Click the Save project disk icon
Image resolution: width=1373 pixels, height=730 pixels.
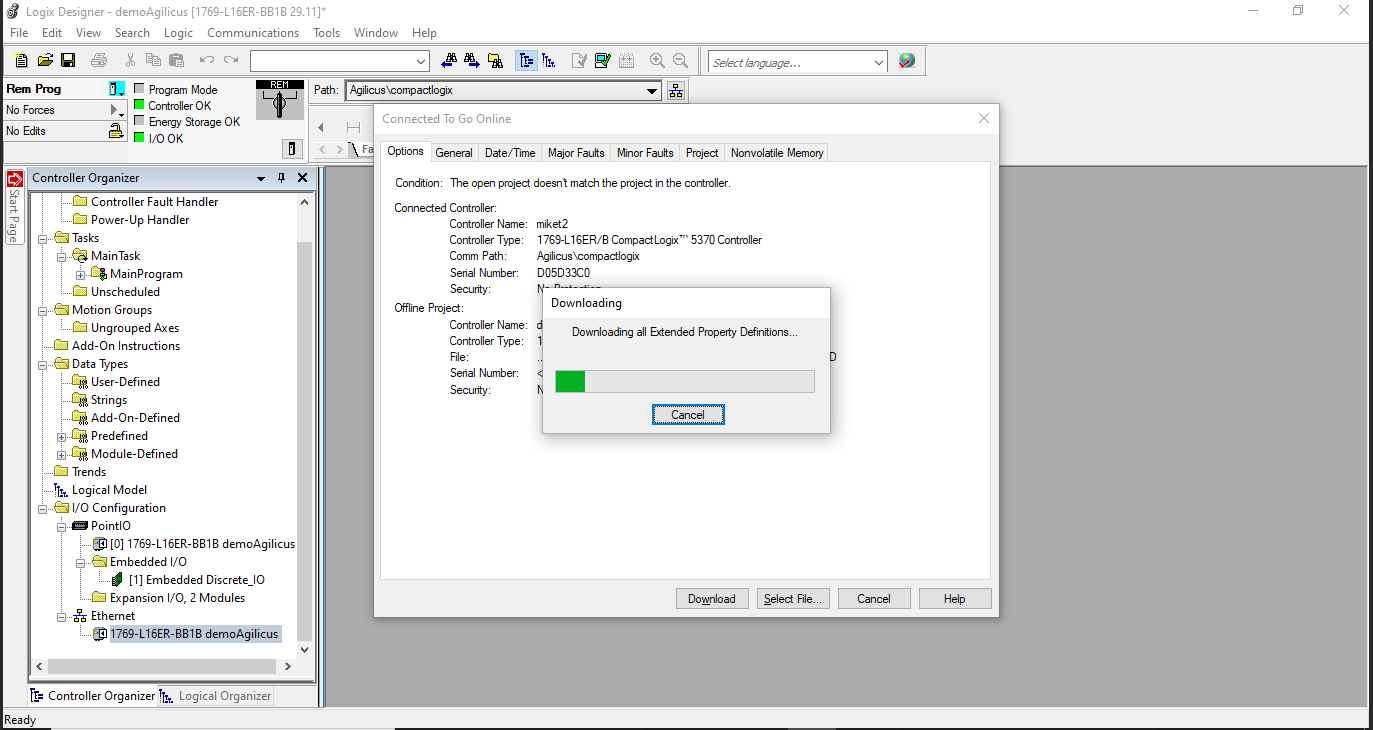[69, 61]
